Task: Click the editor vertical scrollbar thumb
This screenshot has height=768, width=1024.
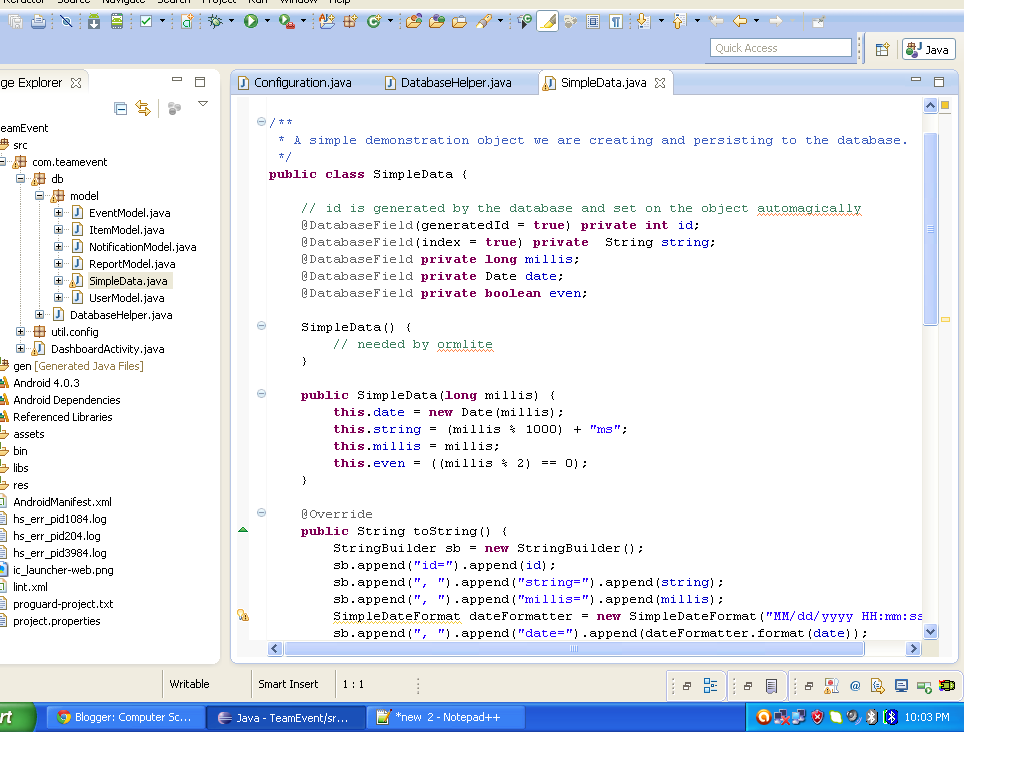Action: (x=931, y=229)
